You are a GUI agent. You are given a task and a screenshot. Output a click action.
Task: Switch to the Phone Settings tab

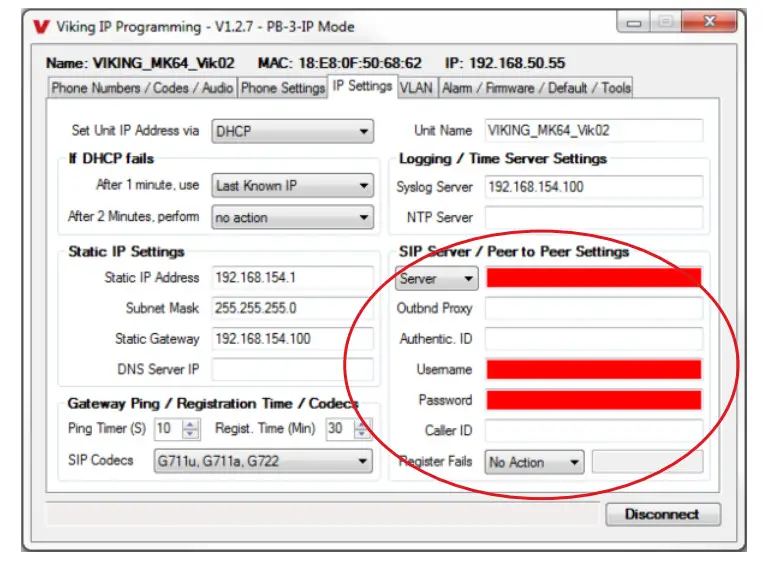click(283, 88)
